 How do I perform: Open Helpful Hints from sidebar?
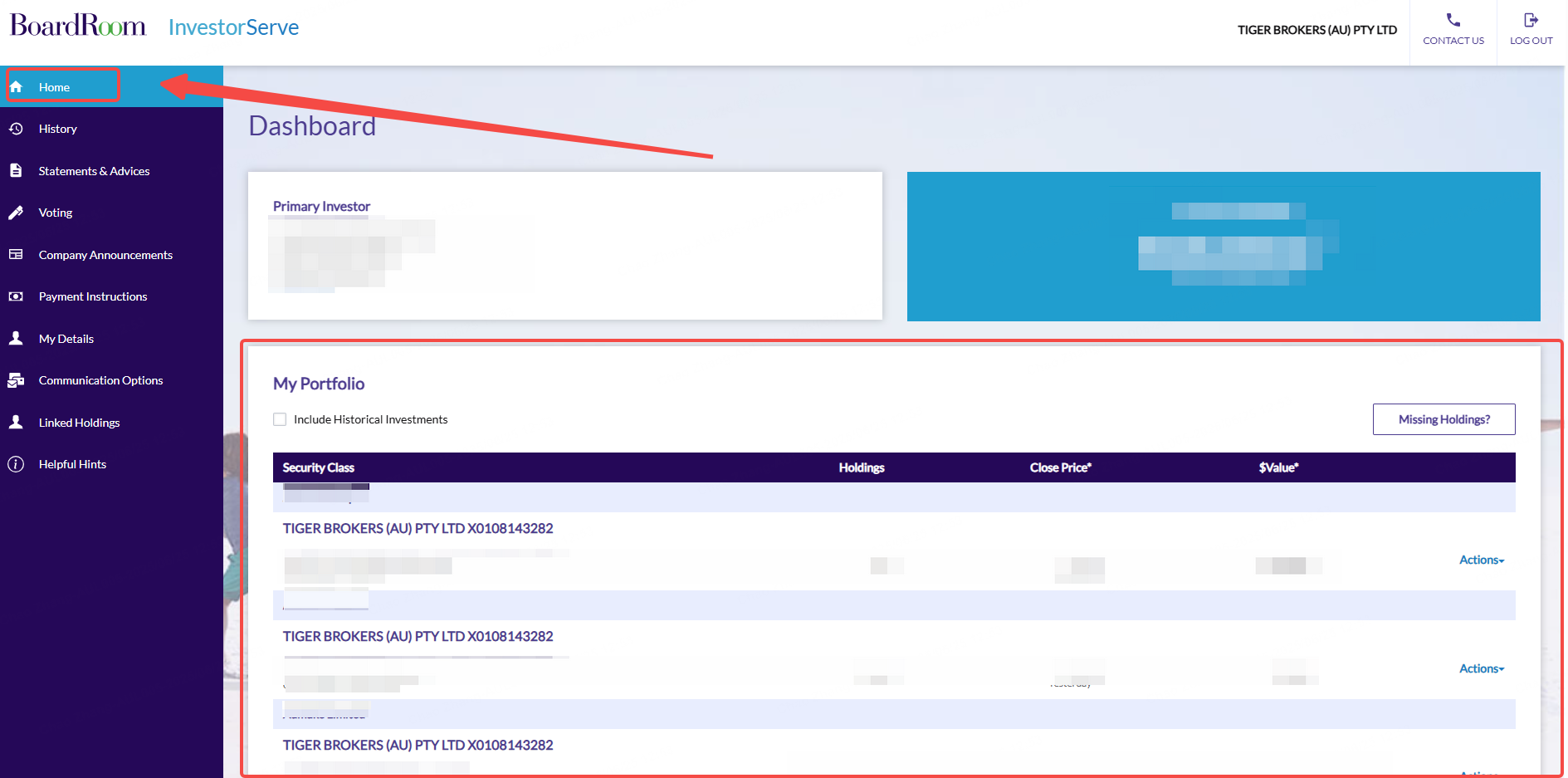pyautogui.click(x=111, y=464)
